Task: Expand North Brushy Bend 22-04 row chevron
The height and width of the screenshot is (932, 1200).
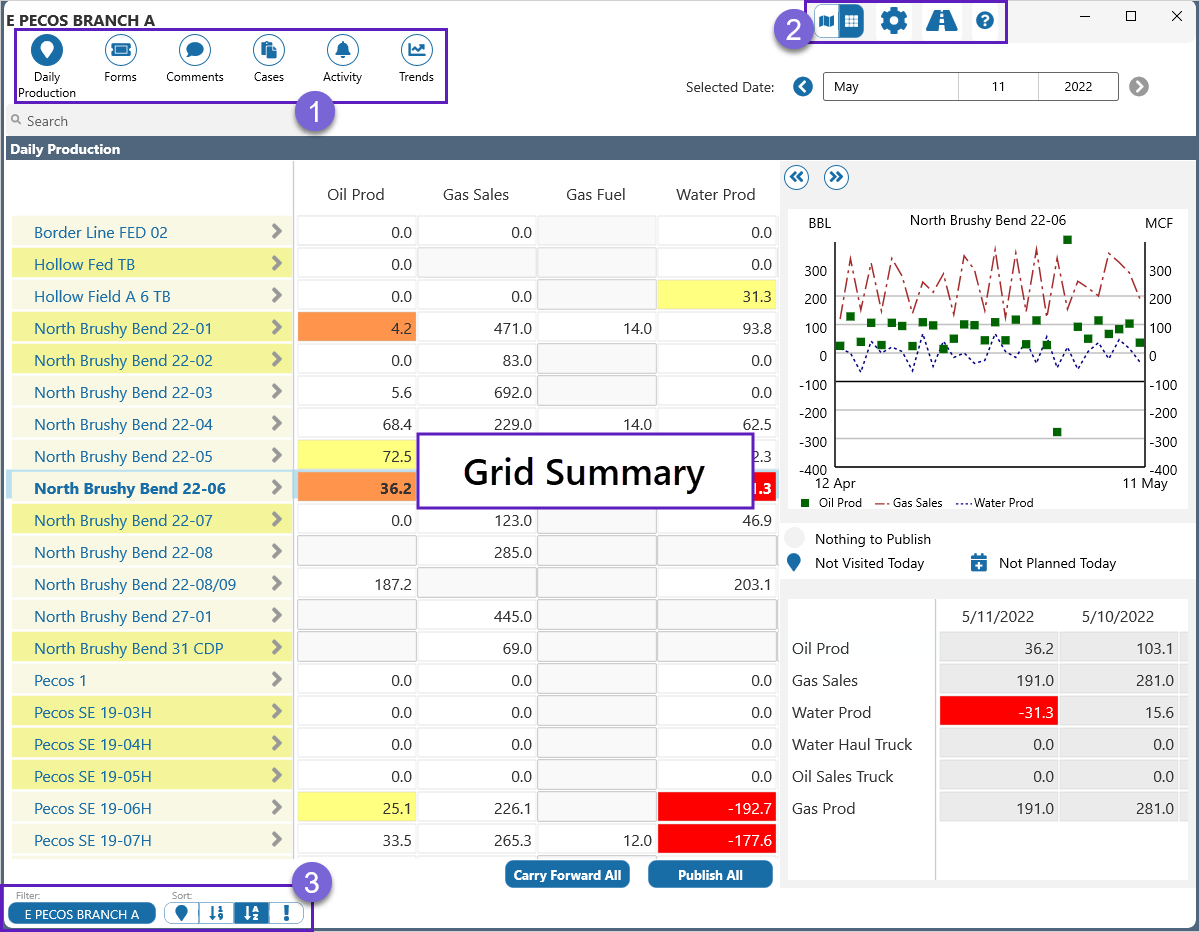Action: (x=277, y=424)
